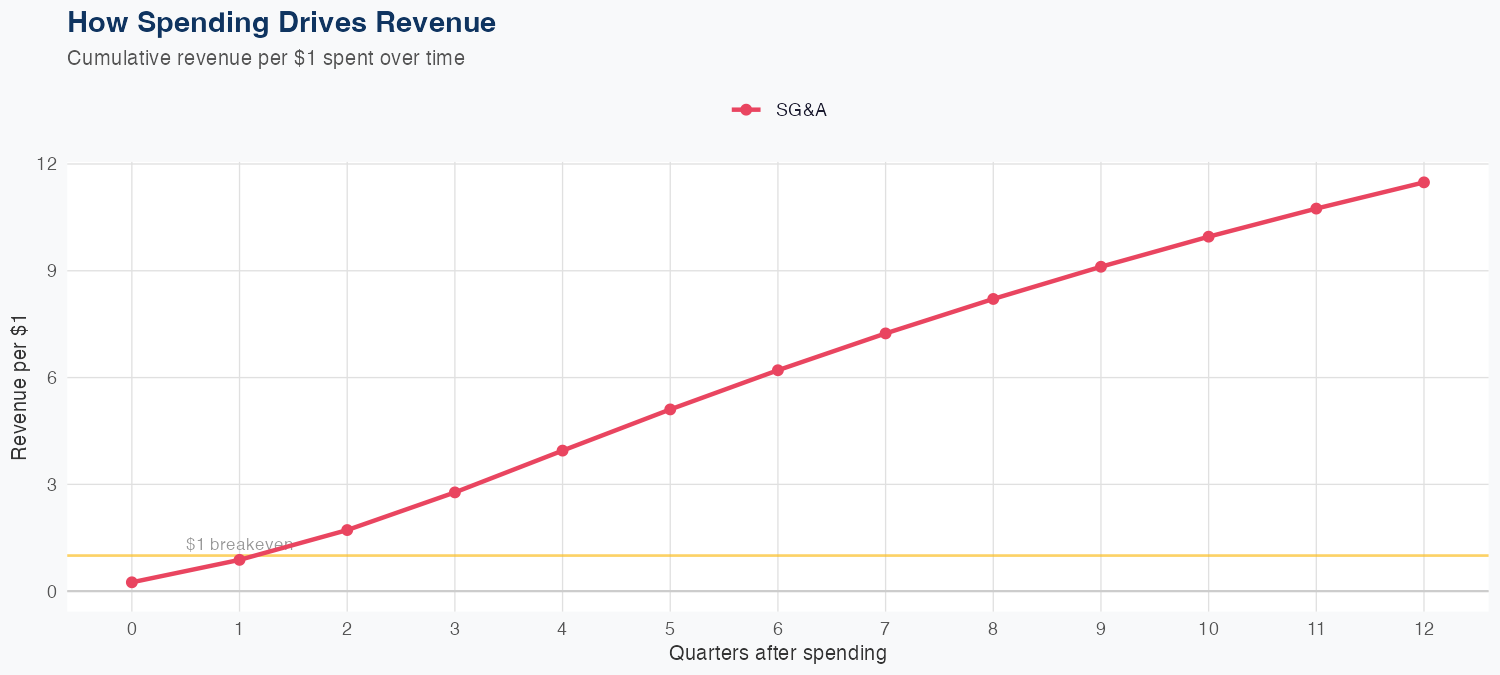
Task: Select the data point at quarter 2
Action: [347, 530]
